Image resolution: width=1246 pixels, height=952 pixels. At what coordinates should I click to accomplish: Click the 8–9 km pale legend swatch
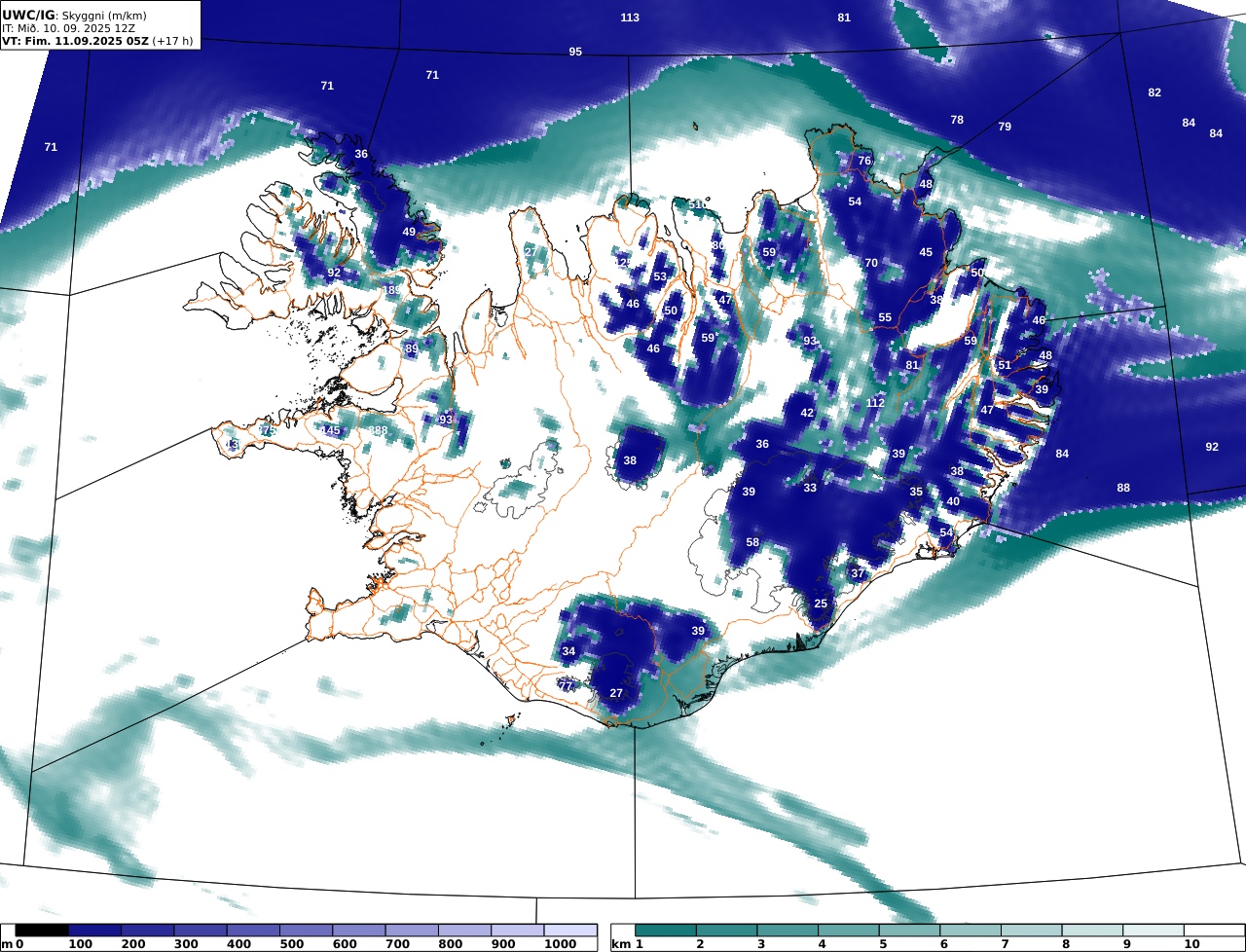[x=1092, y=931]
